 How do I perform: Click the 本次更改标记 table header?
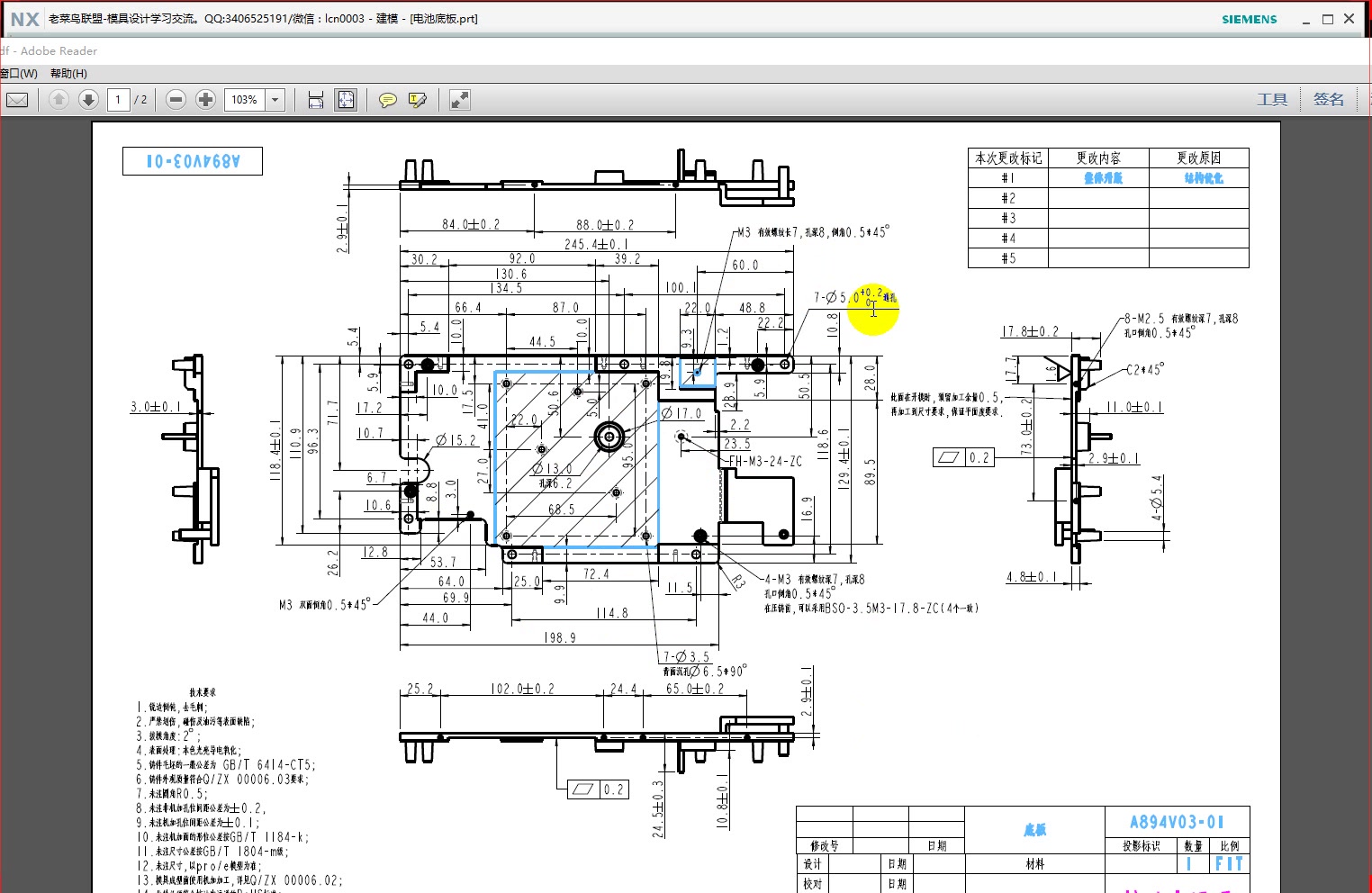[1008, 158]
